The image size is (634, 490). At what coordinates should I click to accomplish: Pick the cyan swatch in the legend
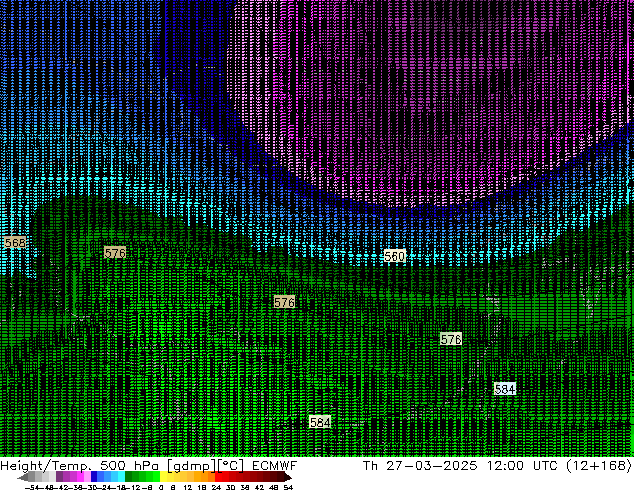[121, 476]
